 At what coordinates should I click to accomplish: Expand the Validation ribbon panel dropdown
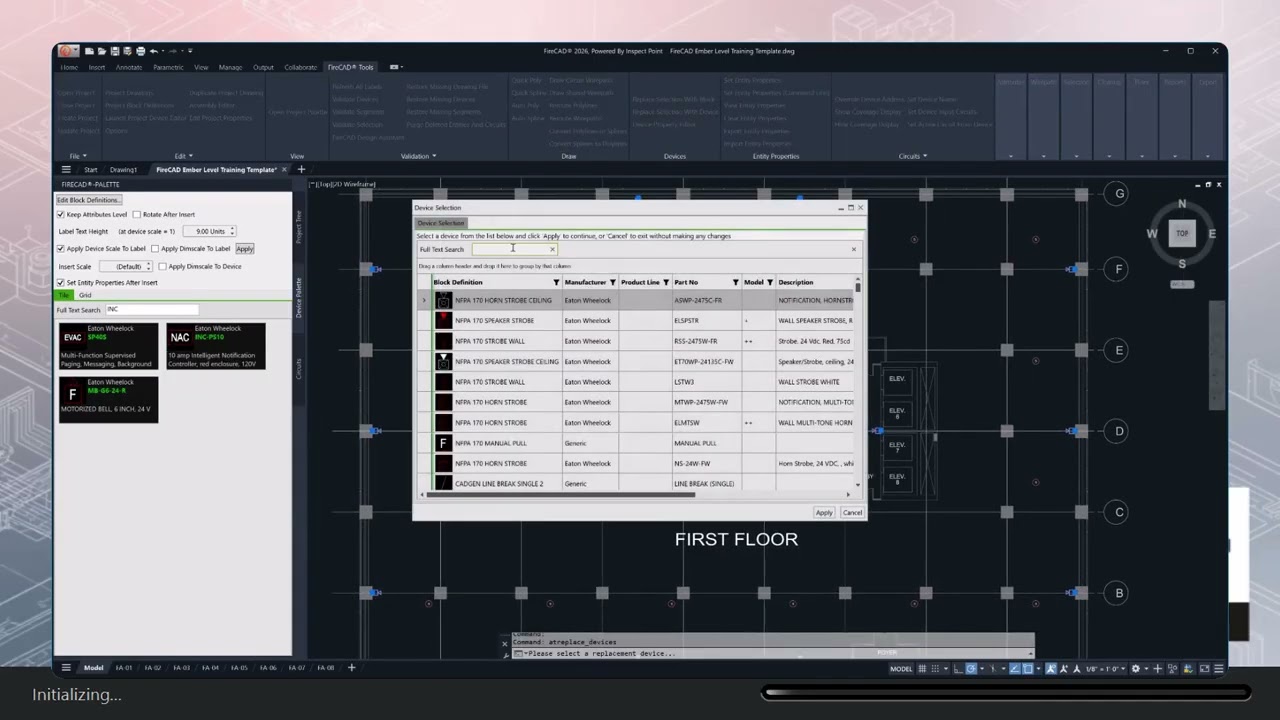433,156
